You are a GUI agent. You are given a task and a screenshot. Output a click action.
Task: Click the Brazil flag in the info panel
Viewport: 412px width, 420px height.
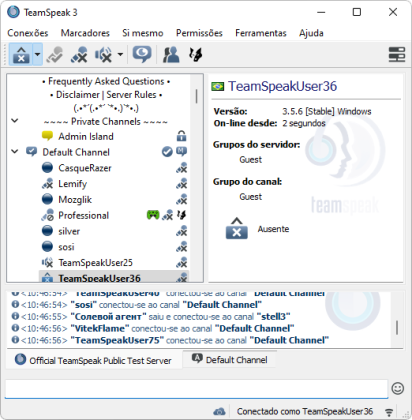coord(218,87)
